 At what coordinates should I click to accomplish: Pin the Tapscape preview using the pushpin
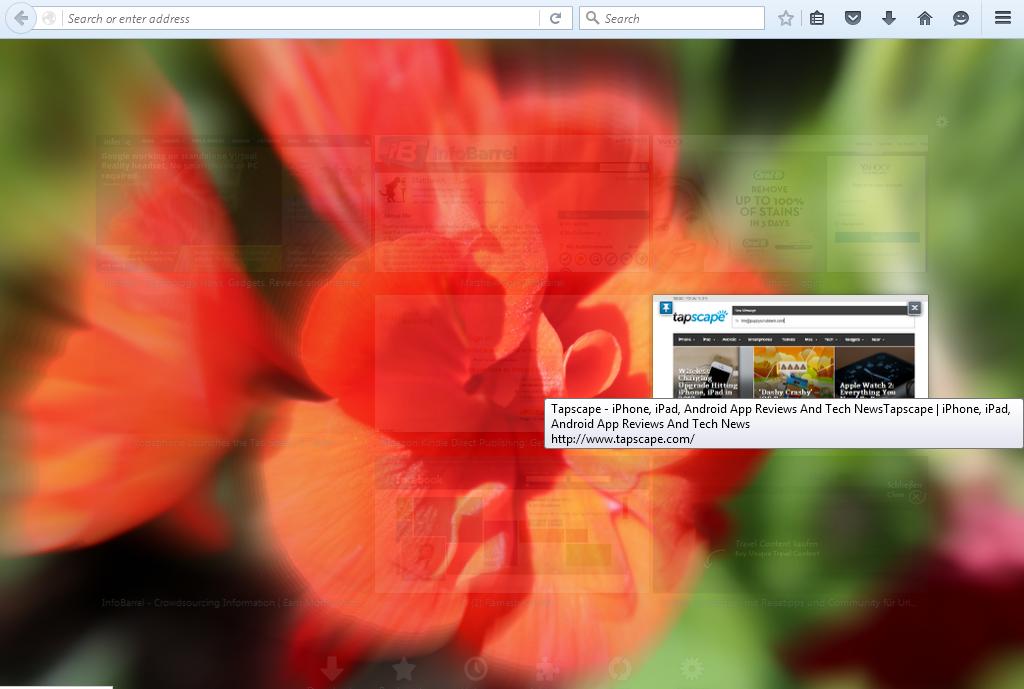667,309
